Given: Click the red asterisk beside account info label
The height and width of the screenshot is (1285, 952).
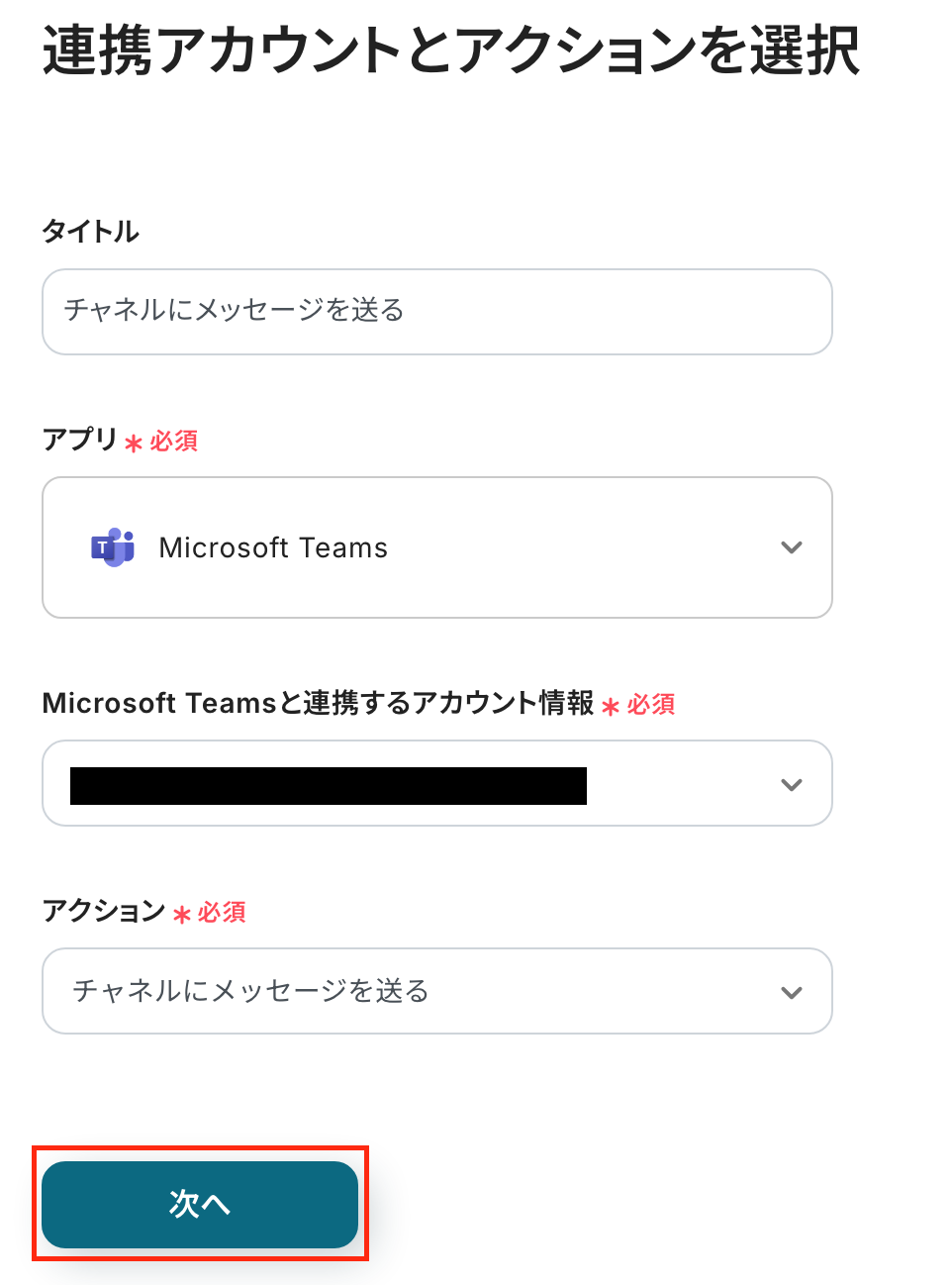Looking at the screenshot, I should [x=611, y=707].
